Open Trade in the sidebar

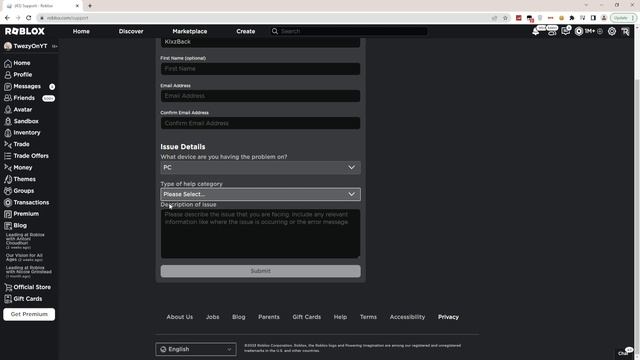tap(17, 144)
